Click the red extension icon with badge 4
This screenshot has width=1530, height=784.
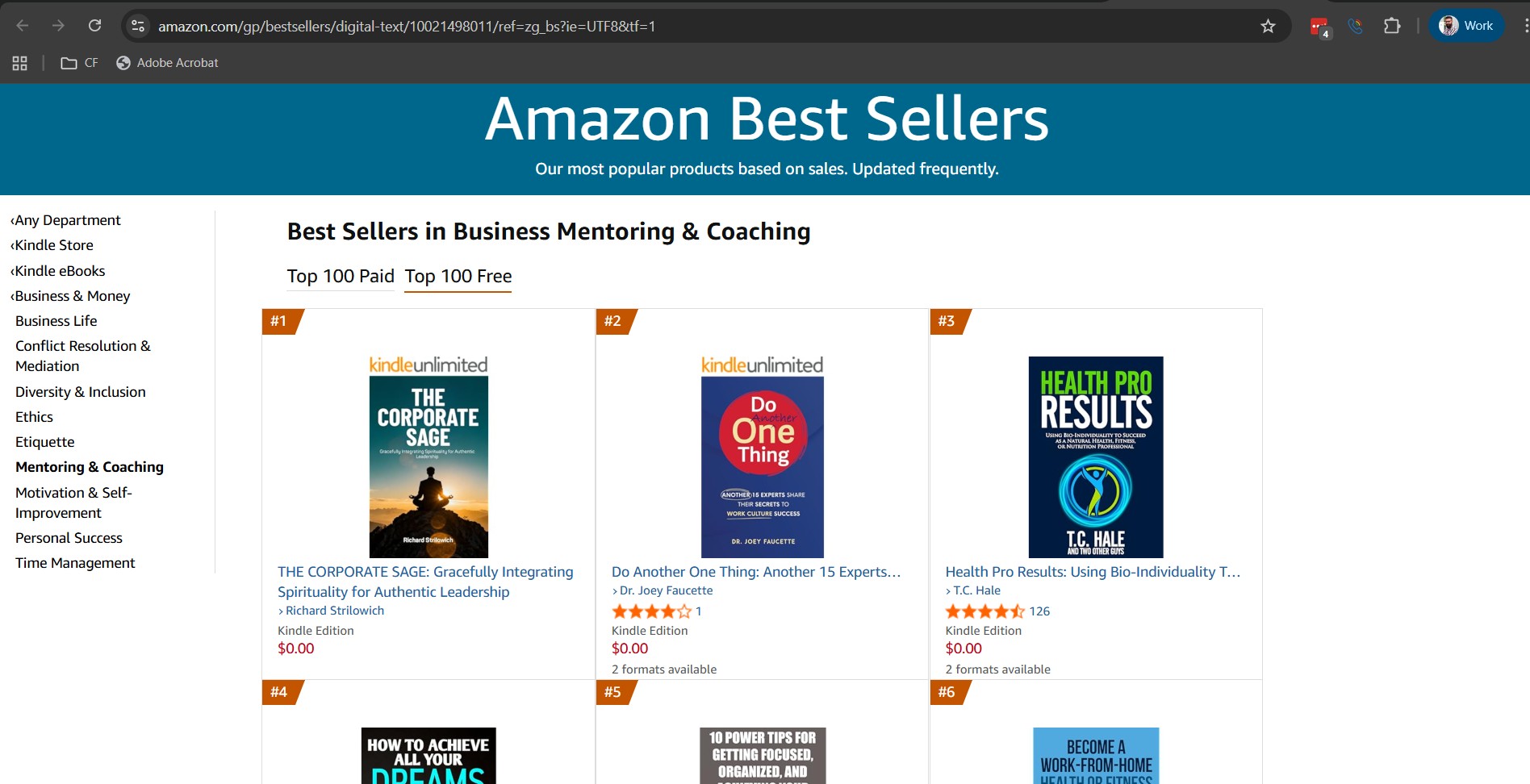point(1319,27)
